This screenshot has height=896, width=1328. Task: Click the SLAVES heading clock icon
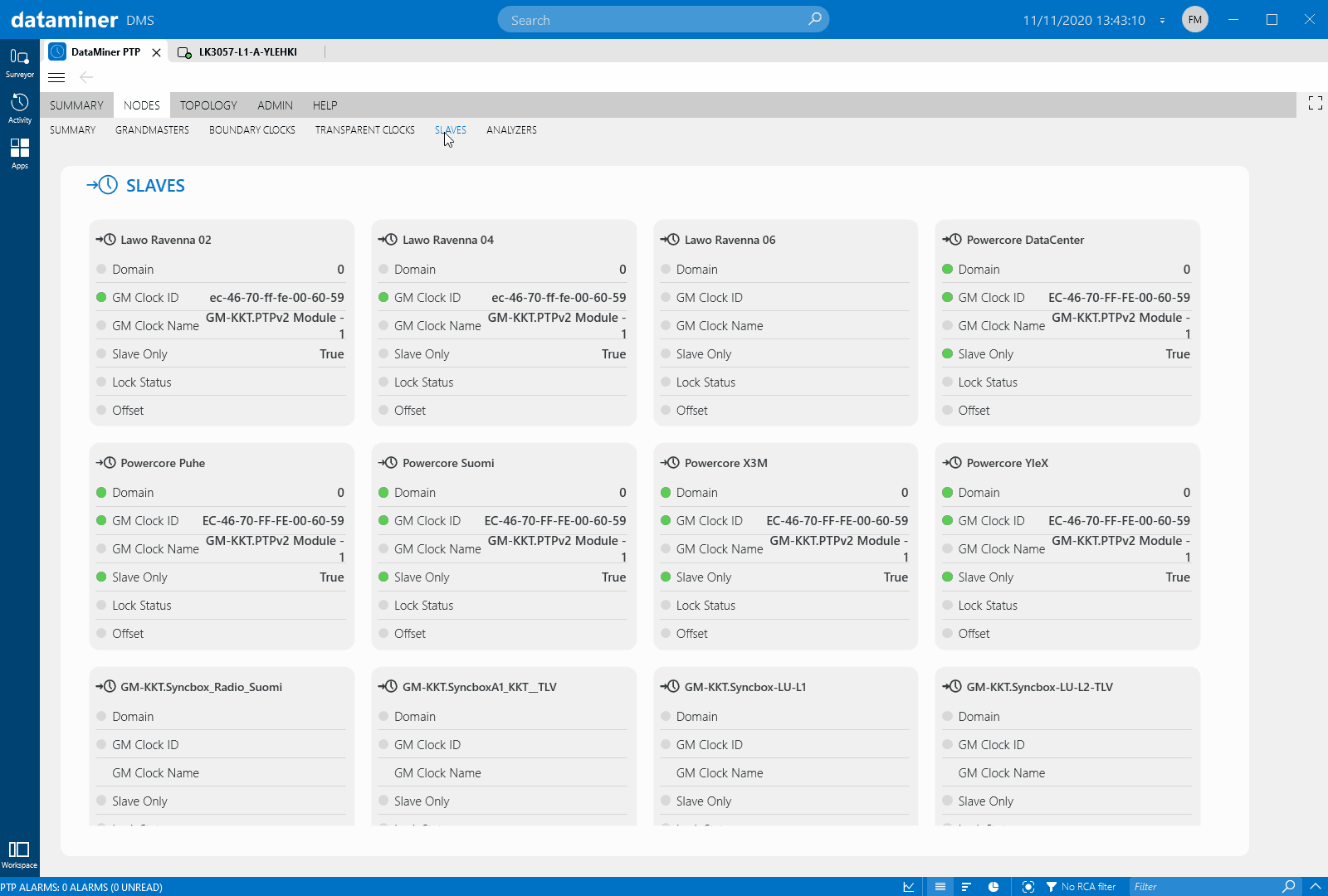[102, 185]
